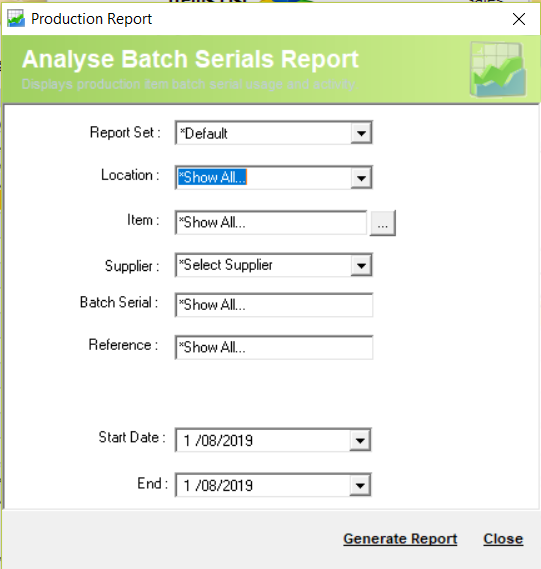Click the Close link at the bottom
Screen dimensions: 541x569
(x=503, y=539)
